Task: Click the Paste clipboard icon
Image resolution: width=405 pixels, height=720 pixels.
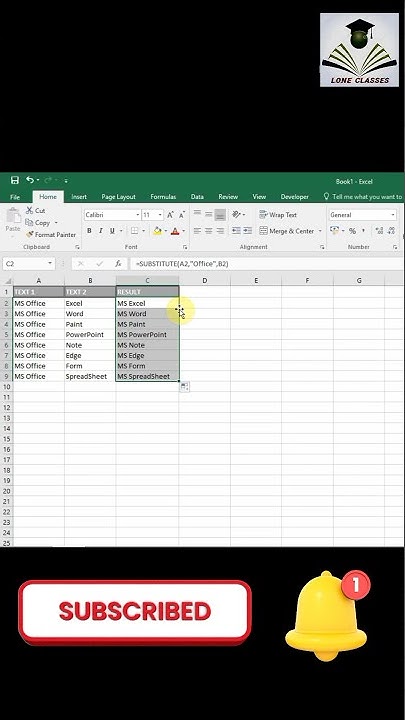Action: point(13,215)
